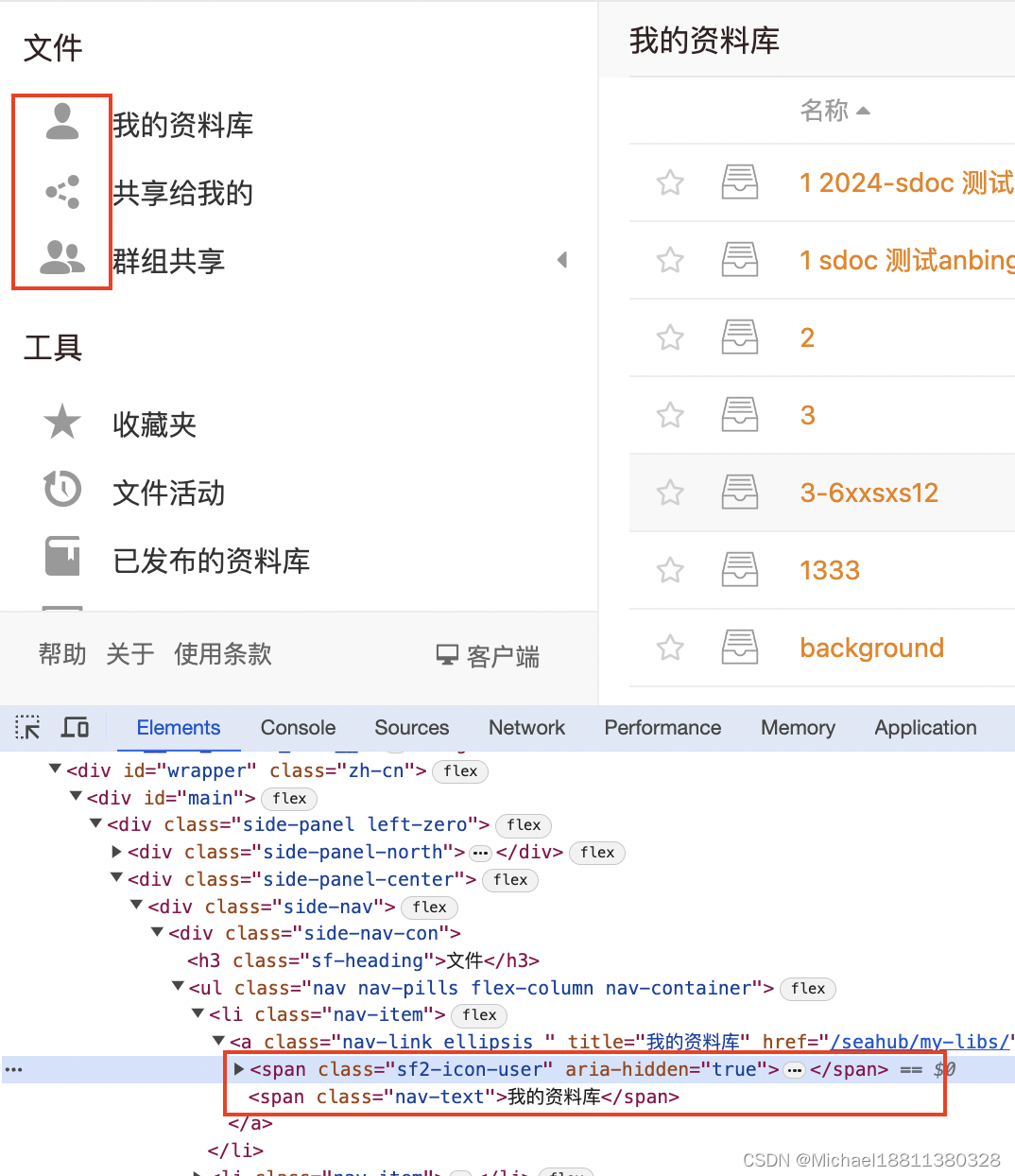Star the library named 1333
1015x1176 pixels.
coord(670,570)
